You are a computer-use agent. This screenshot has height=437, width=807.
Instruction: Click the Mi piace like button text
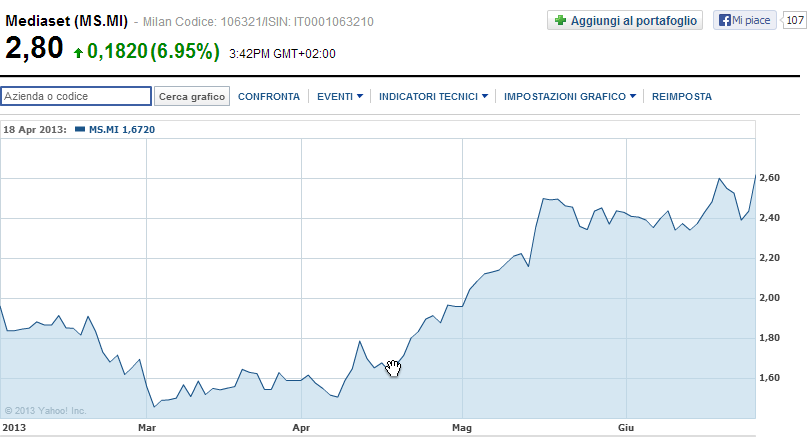pyautogui.click(x=752, y=20)
